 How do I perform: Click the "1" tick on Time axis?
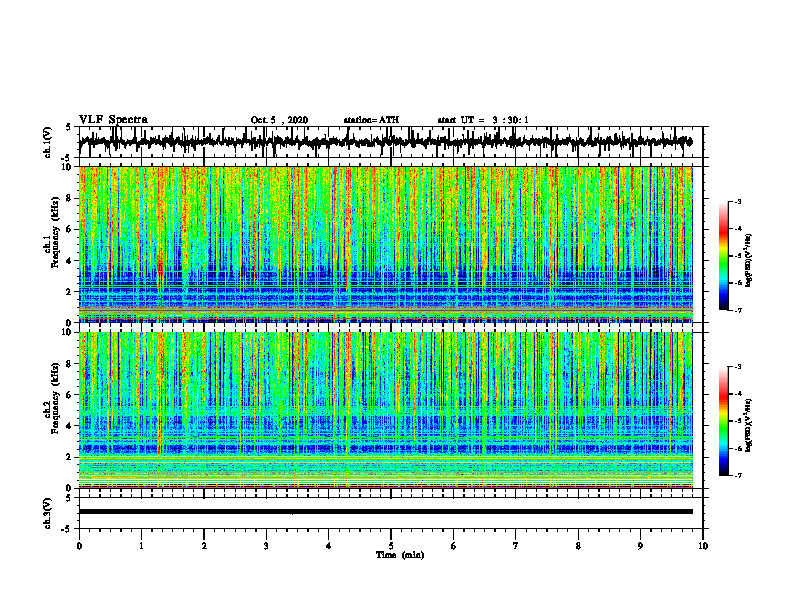click(x=141, y=546)
